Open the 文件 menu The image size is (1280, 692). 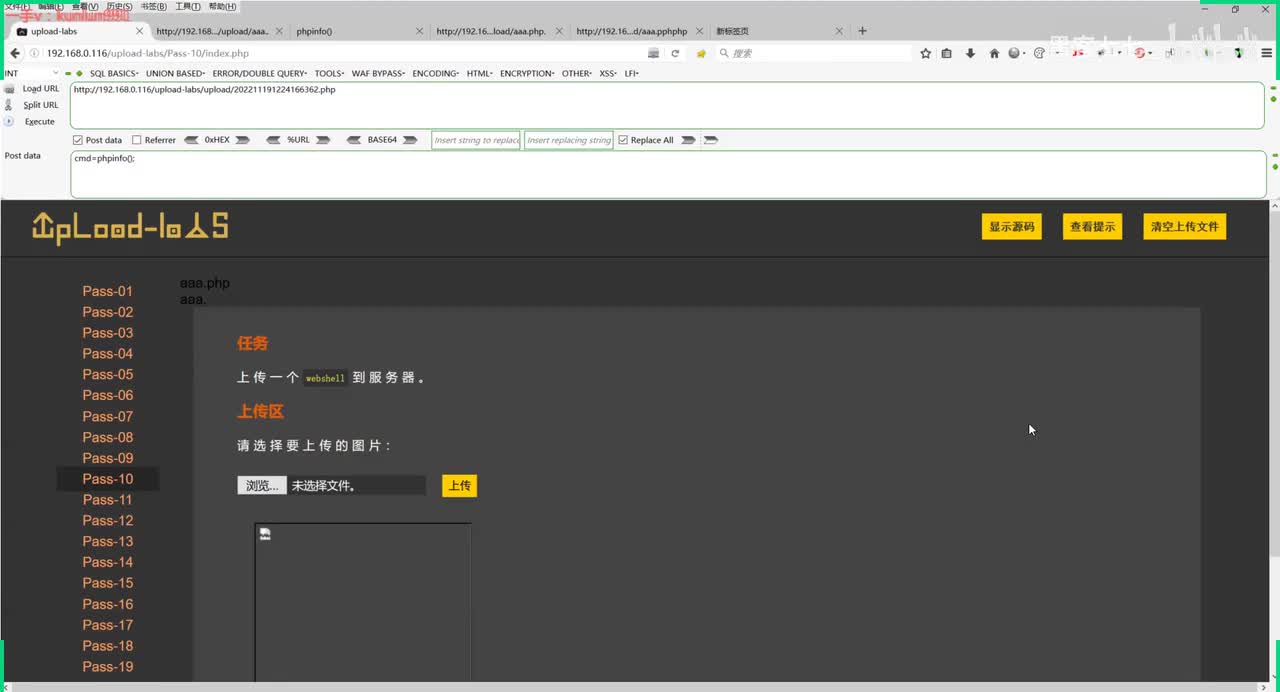click(x=16, y=6)
